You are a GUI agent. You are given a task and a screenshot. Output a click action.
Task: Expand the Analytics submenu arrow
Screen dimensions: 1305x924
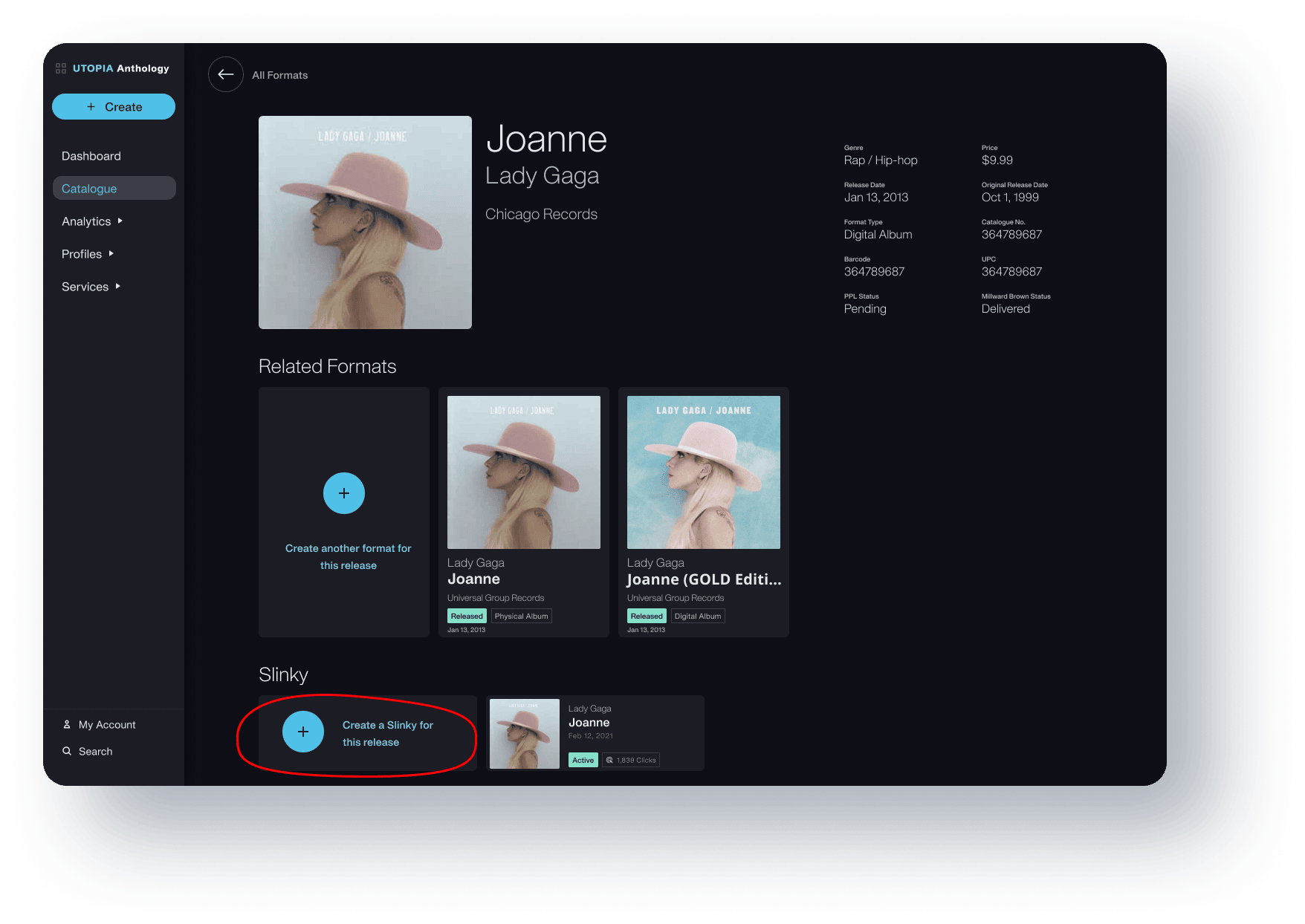(x=120, y=221)
